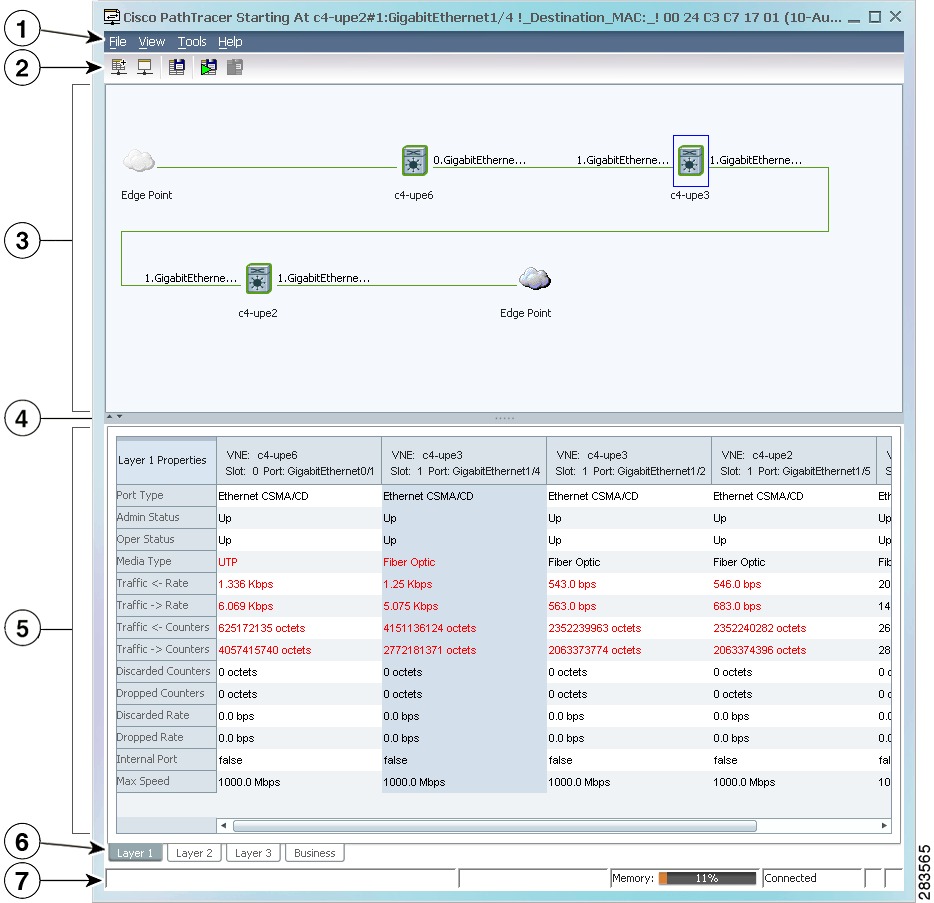
Task: Click the Memory 11% usage bar
Action: [x=707, y=878]
